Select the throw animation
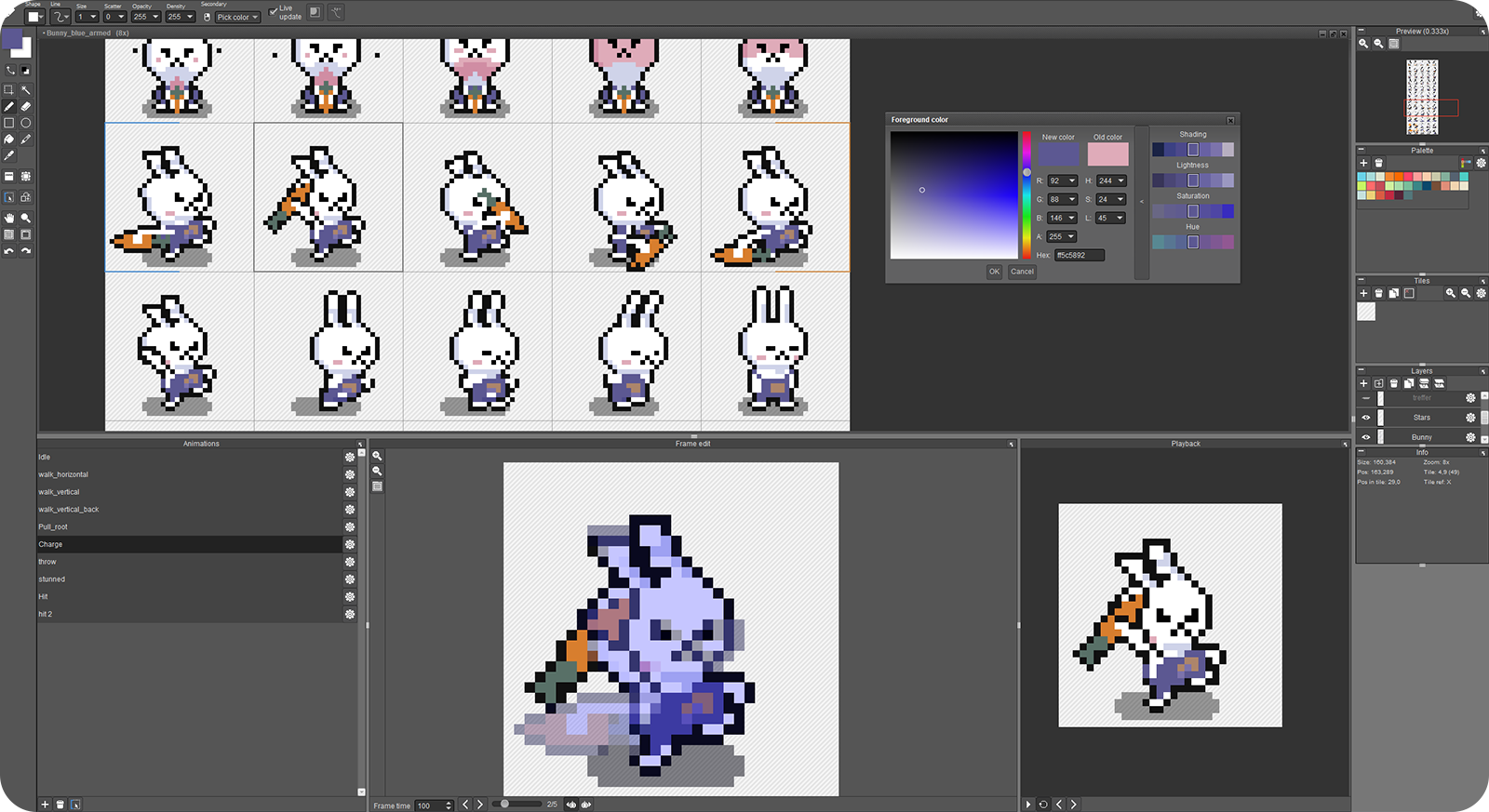1489x812 pixels. pos(190,562)
